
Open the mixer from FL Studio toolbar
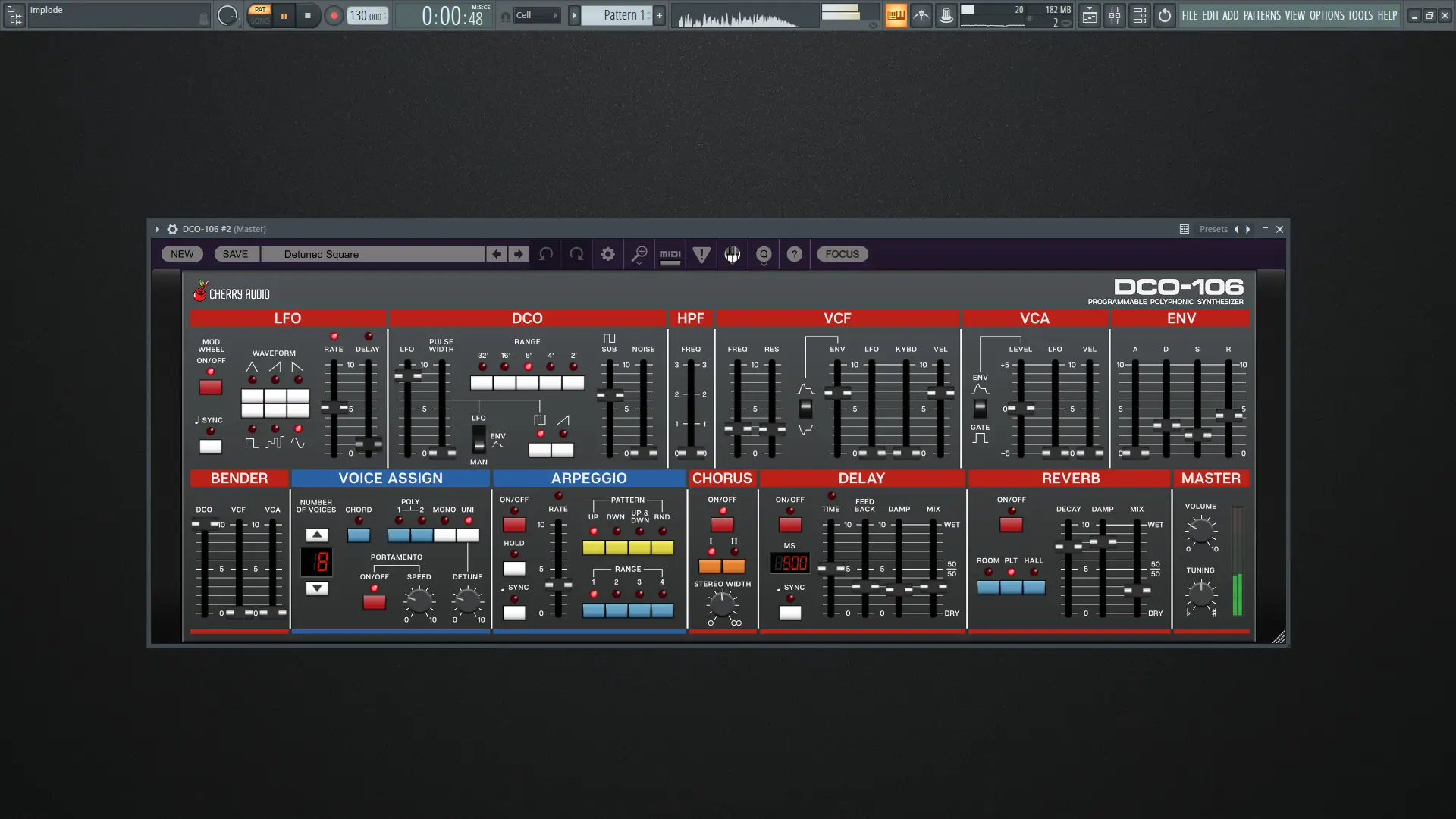pyautogui.click(x=1114, y=15)
